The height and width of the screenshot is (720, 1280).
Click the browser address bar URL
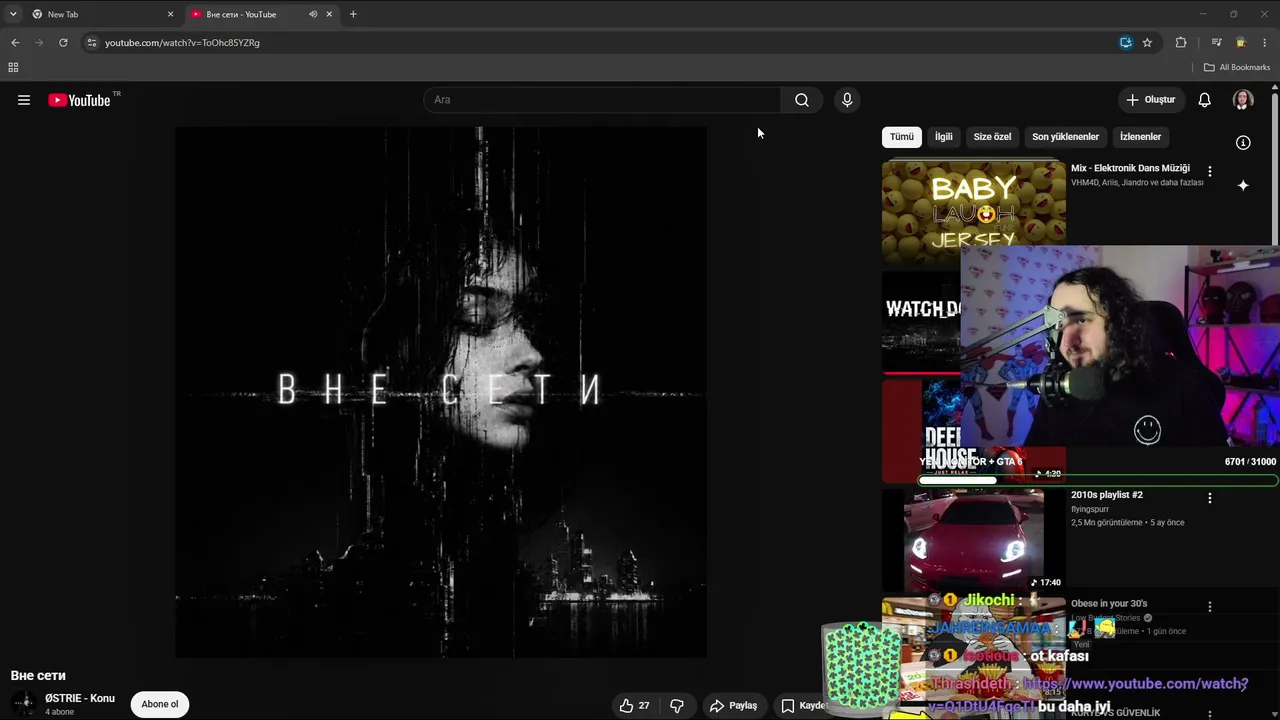[182, 43]
